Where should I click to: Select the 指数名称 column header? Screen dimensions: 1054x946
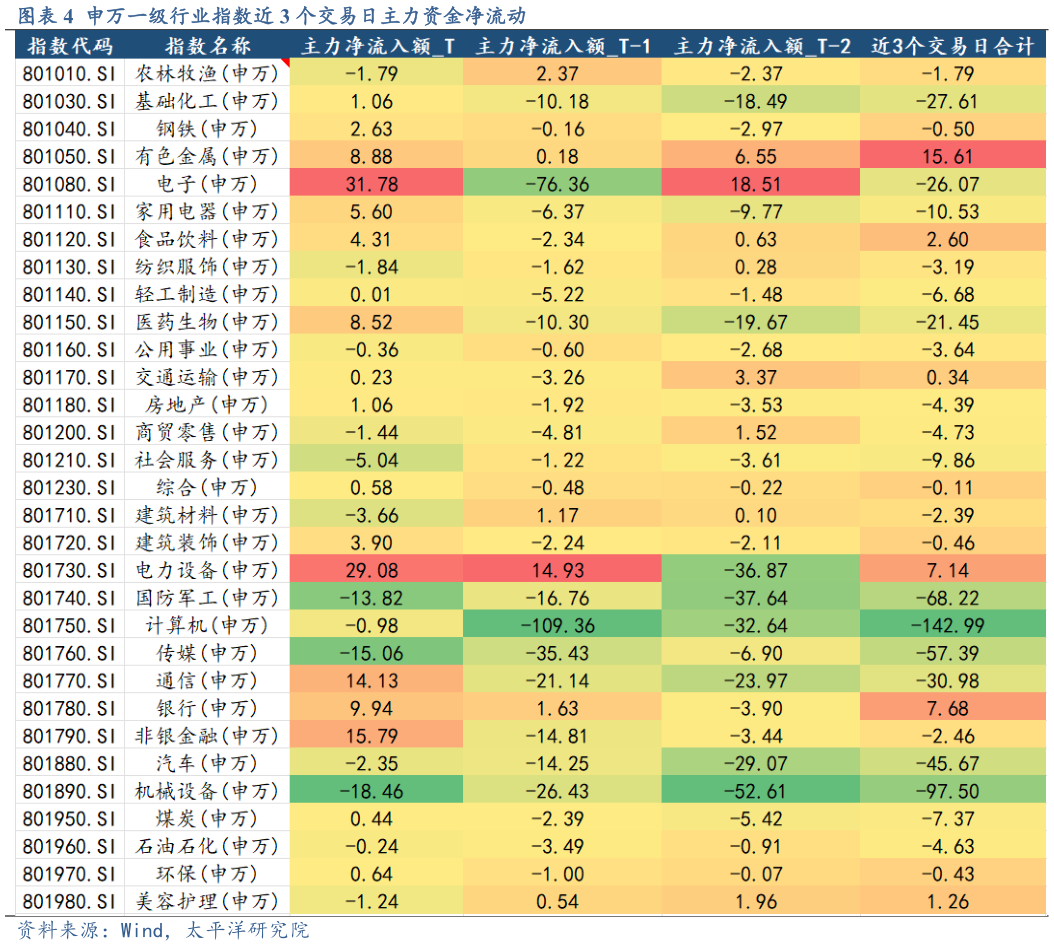pyautogui.click(x=207, y=46)
